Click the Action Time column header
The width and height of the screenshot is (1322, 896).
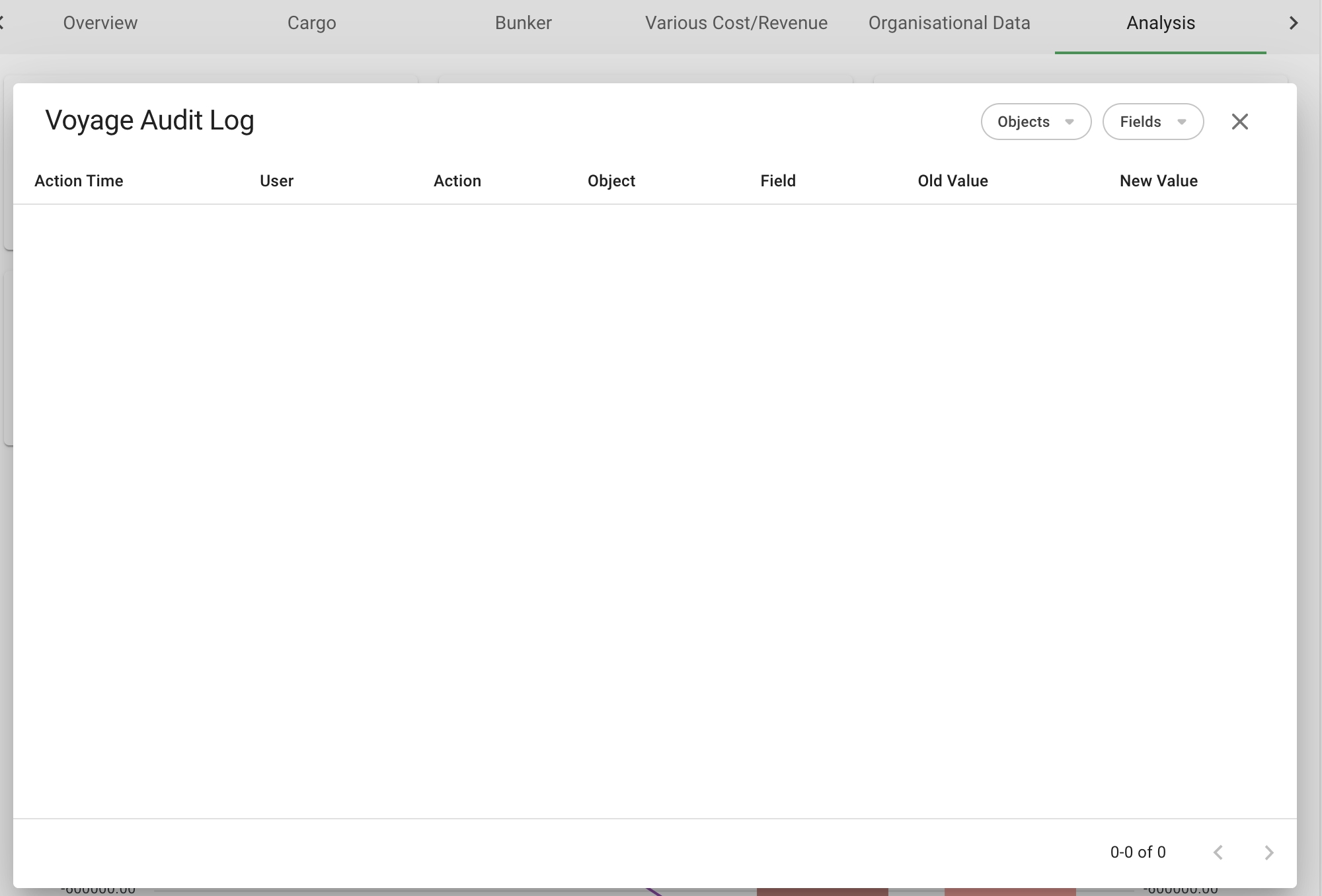click(79, 181)
